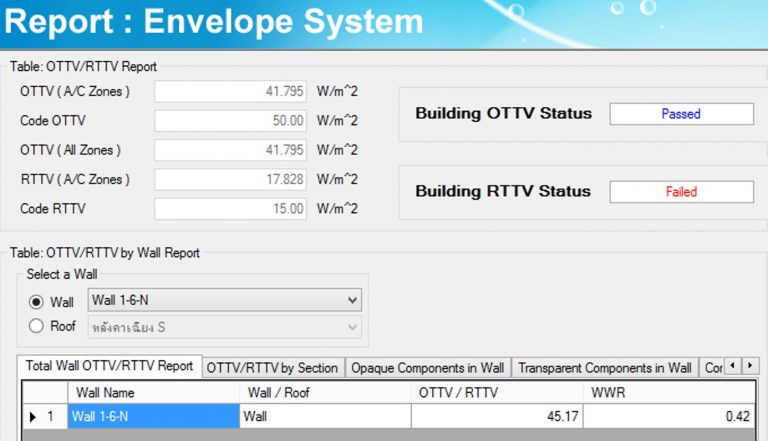The width and height of the screenshot is (768, 441).
Task: Click the Building RTTV Status Failed box
Action: (x=681, y=192)
